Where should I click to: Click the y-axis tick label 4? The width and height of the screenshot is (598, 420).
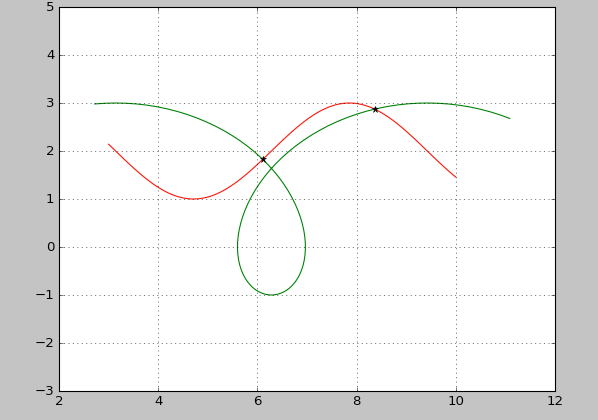pos(51,55)
